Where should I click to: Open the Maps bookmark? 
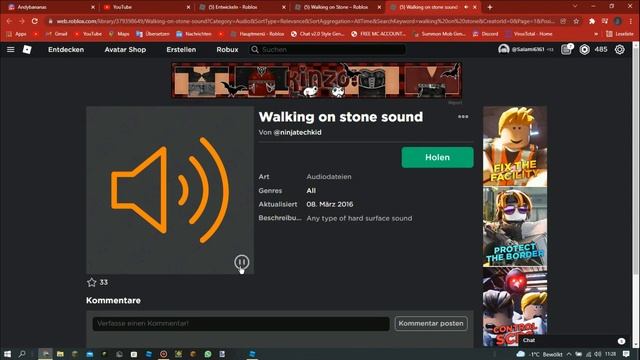119,34
